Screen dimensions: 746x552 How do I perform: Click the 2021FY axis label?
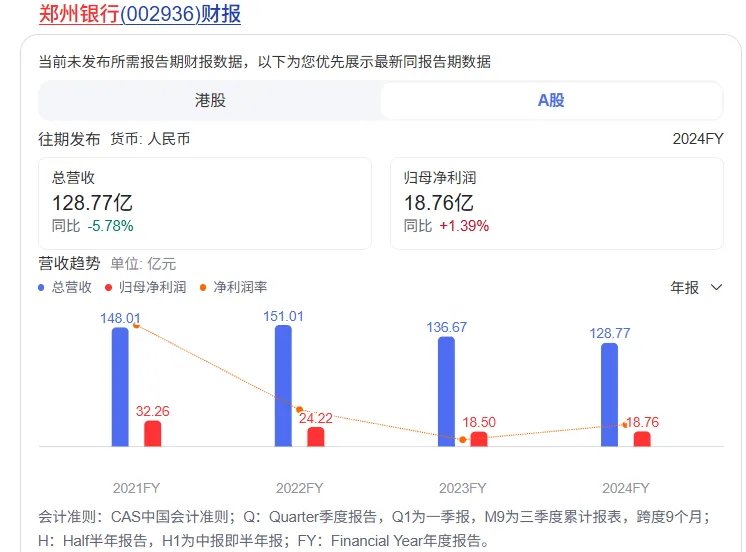(x=137, y=488)
